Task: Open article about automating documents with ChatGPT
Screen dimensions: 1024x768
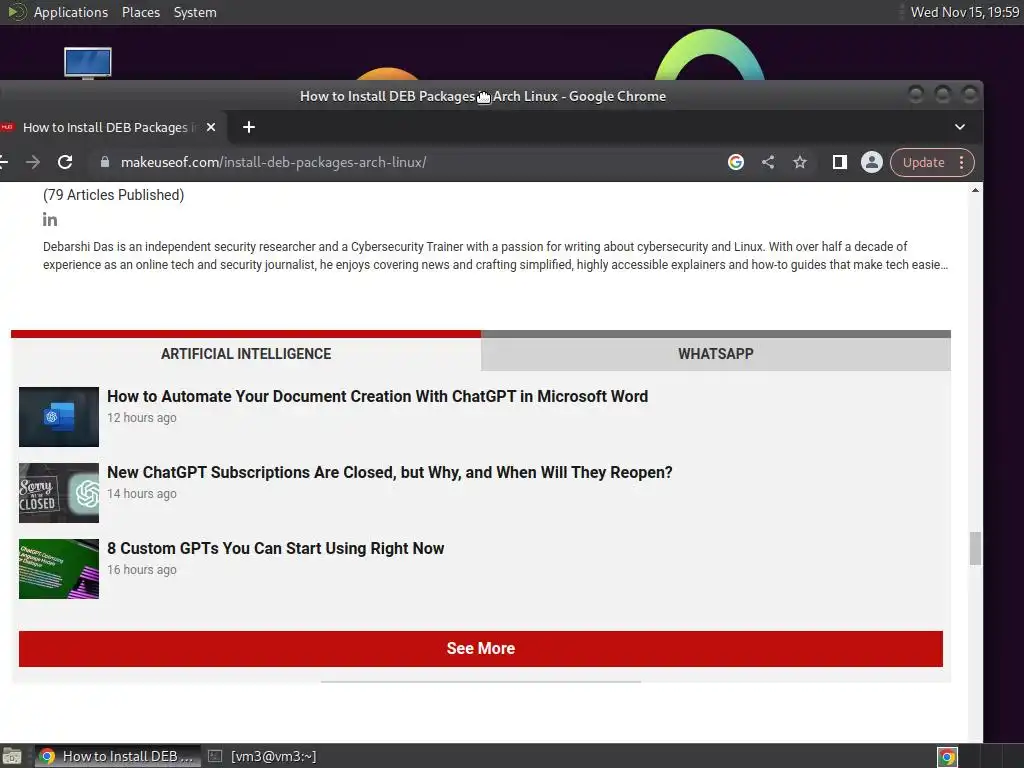Action: click(x=377, y=396)
